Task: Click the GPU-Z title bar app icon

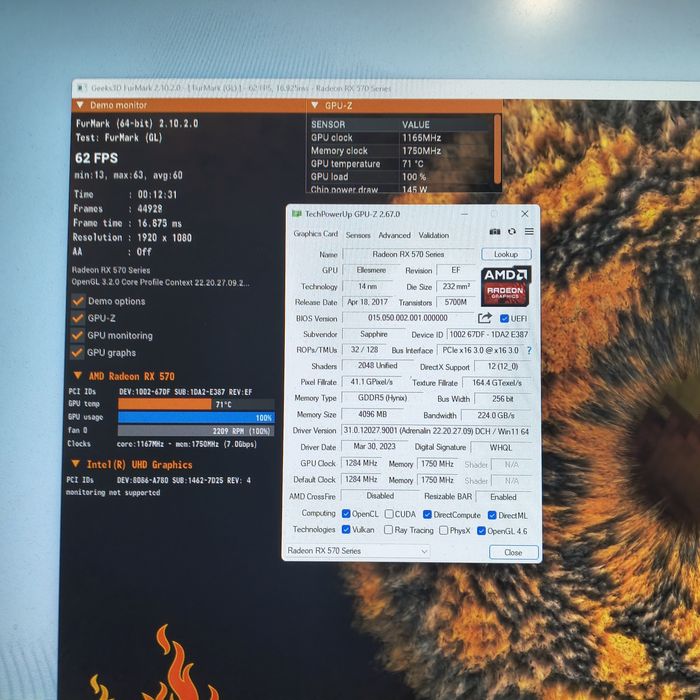Action: 296,214
